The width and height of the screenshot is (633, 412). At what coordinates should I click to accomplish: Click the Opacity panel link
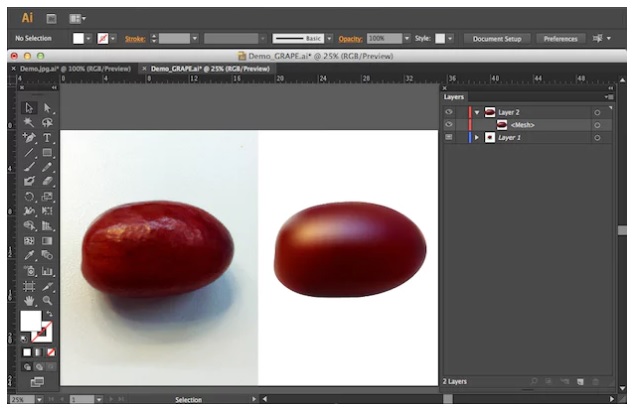350,39
